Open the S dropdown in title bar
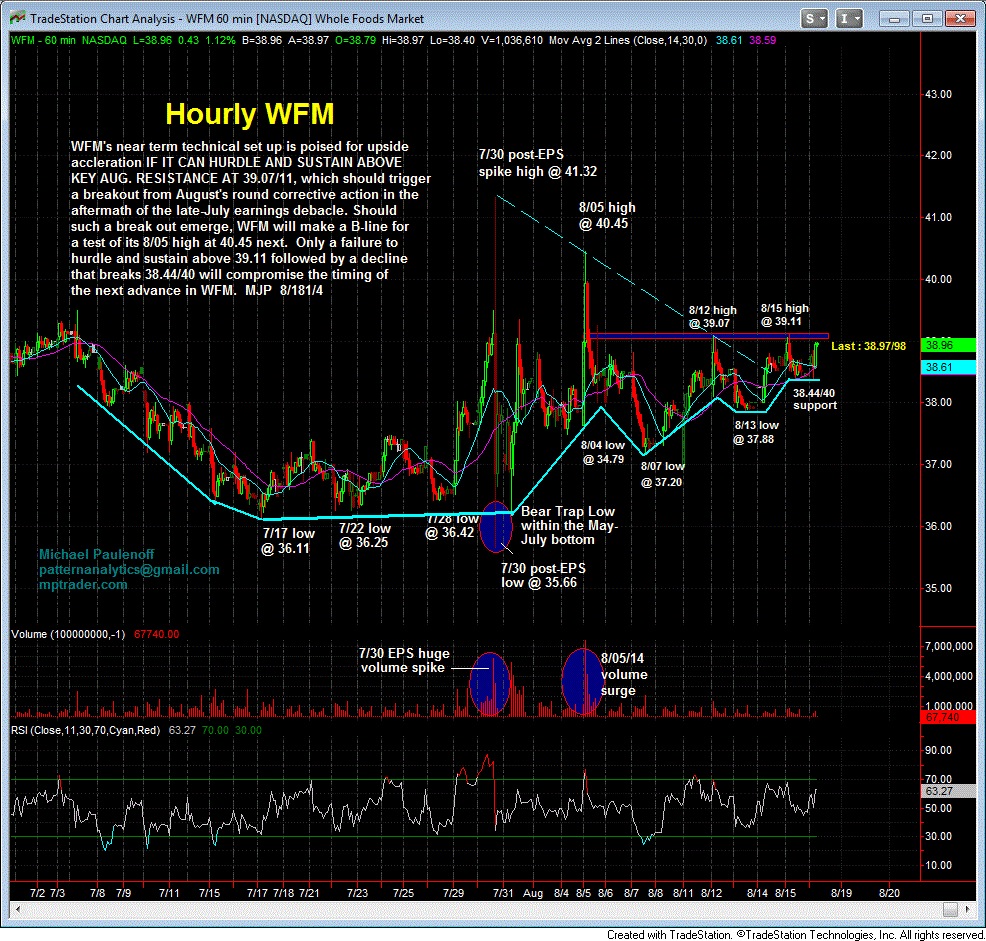This screenshot has width=986, height=941. point(815,19)
